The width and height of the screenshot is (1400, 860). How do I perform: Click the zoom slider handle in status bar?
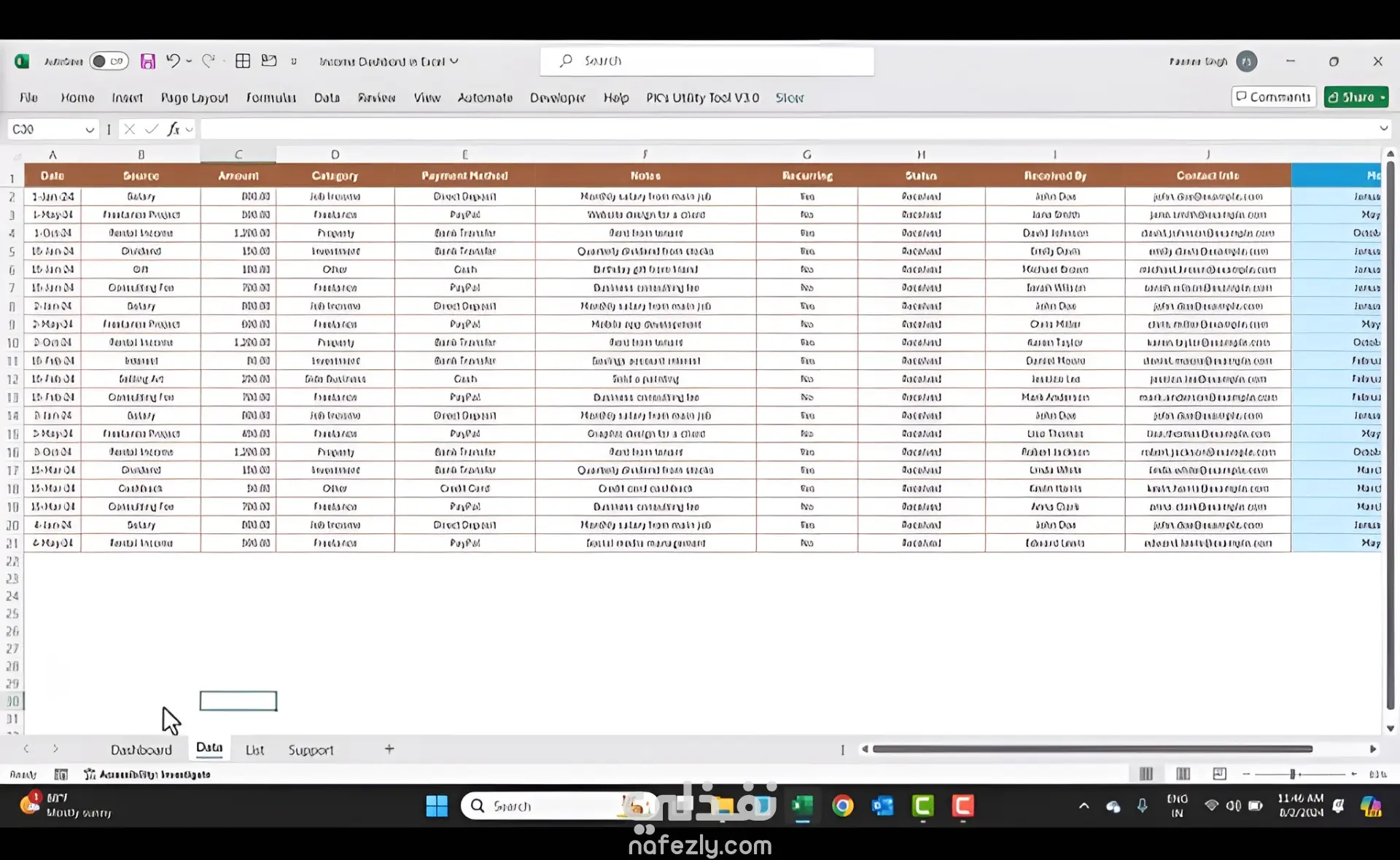(1292, 773)
